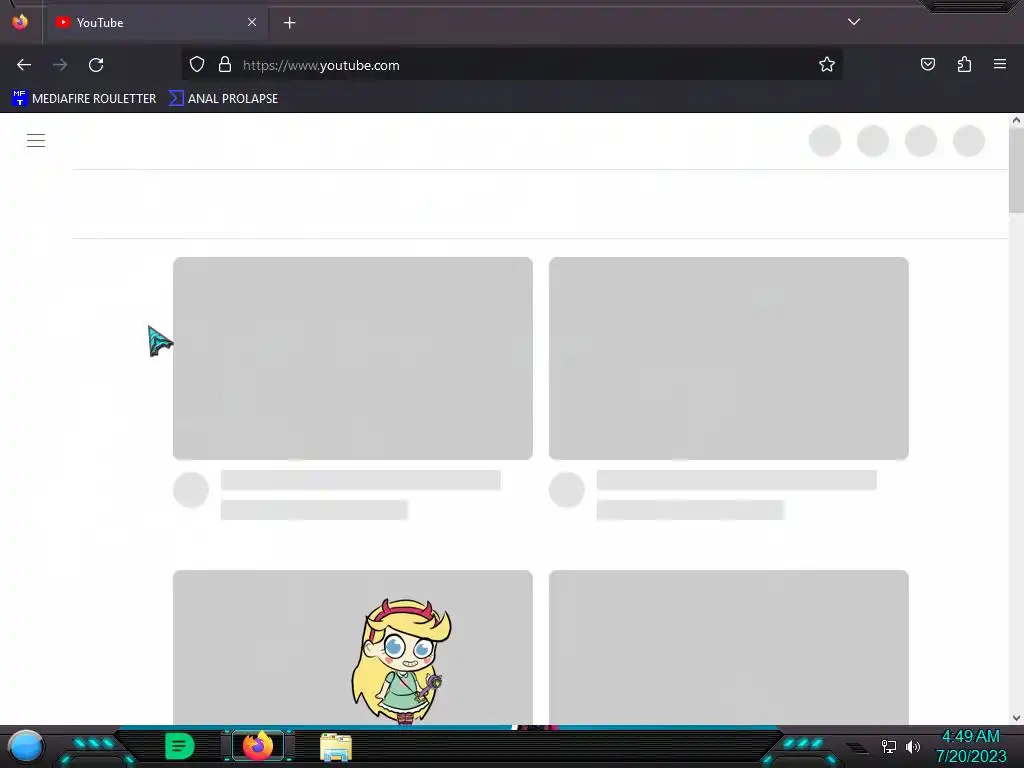Image resolution: width=1024 pixels, height=768 pixels.
Task: Open the Extensions puzzle icon
Action: pos(964,64)
